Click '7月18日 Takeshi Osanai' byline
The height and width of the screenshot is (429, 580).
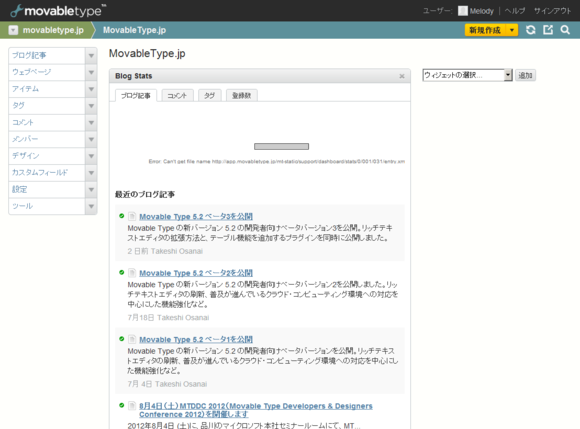pos(168,318)
